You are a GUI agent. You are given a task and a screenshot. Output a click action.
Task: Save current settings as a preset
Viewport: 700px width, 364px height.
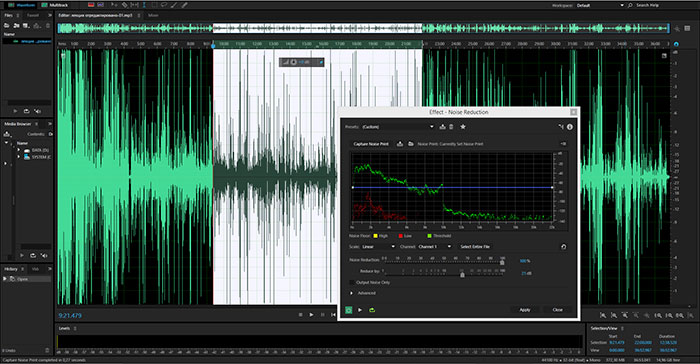pos(442,127)
